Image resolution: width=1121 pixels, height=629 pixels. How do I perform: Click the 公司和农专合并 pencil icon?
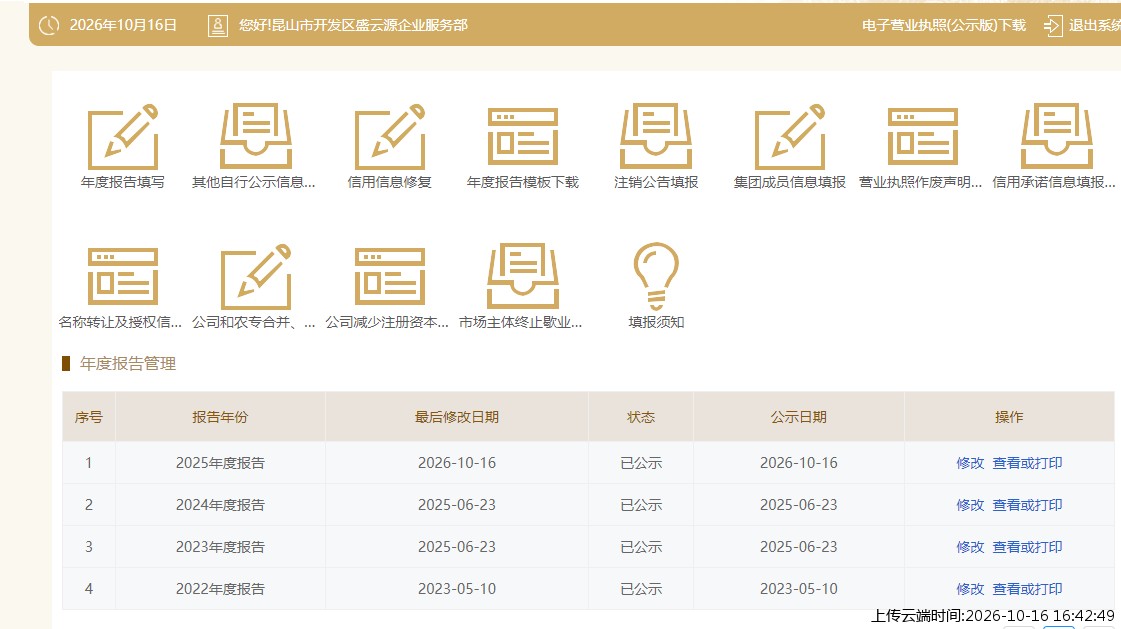255,277
